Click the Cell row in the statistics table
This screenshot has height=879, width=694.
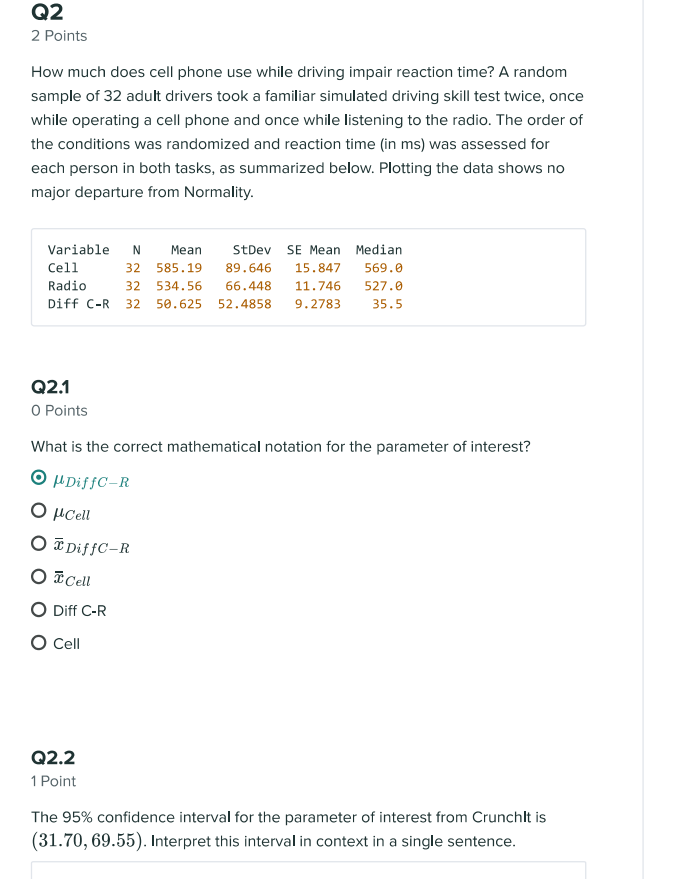click(220, 267)
